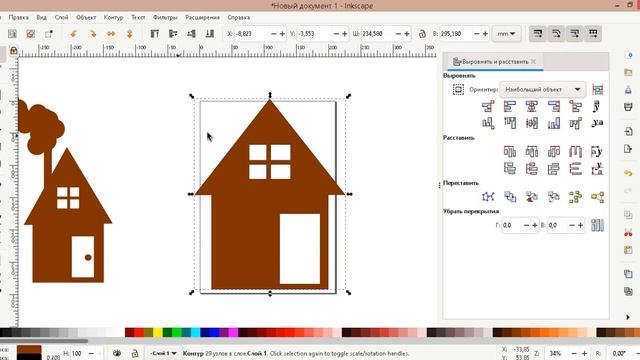This screenshot has height=360, width=640.
Task: Click the Remove overlaps button
Action: 597,225
